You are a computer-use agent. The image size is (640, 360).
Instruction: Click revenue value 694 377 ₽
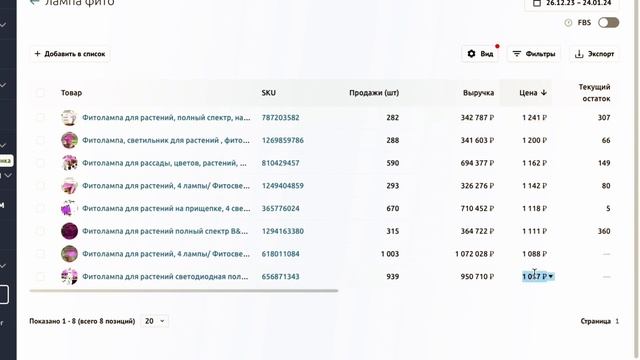click(x=477, y=163)
